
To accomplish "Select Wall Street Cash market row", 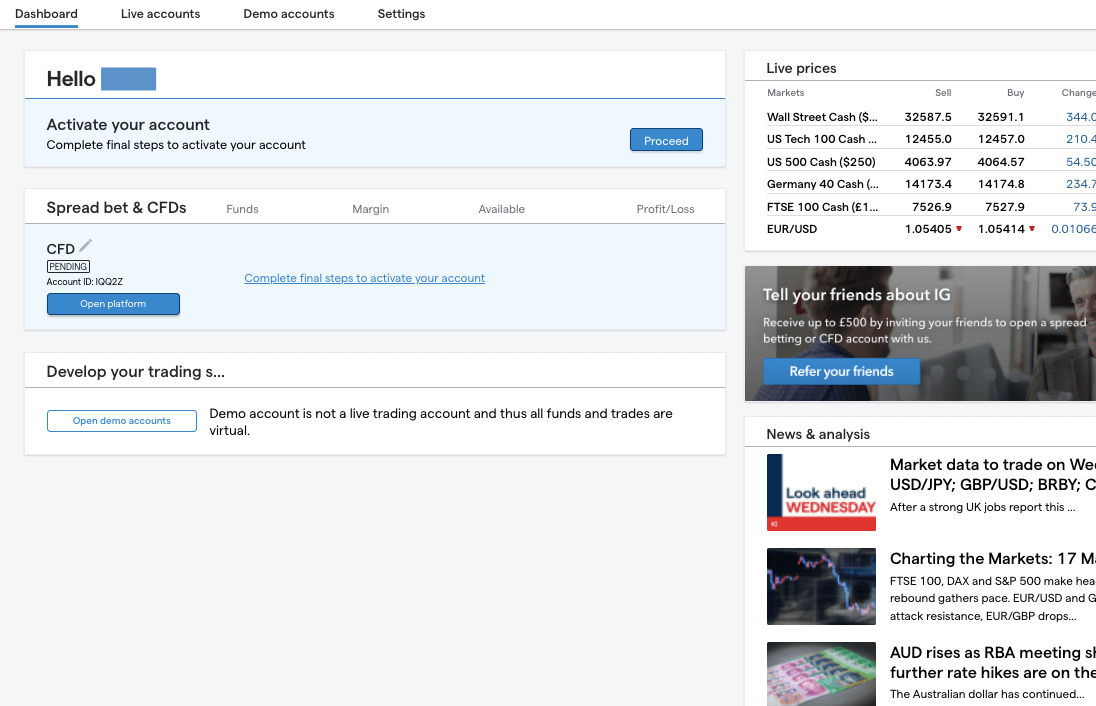I will click(x=931, y=117).
